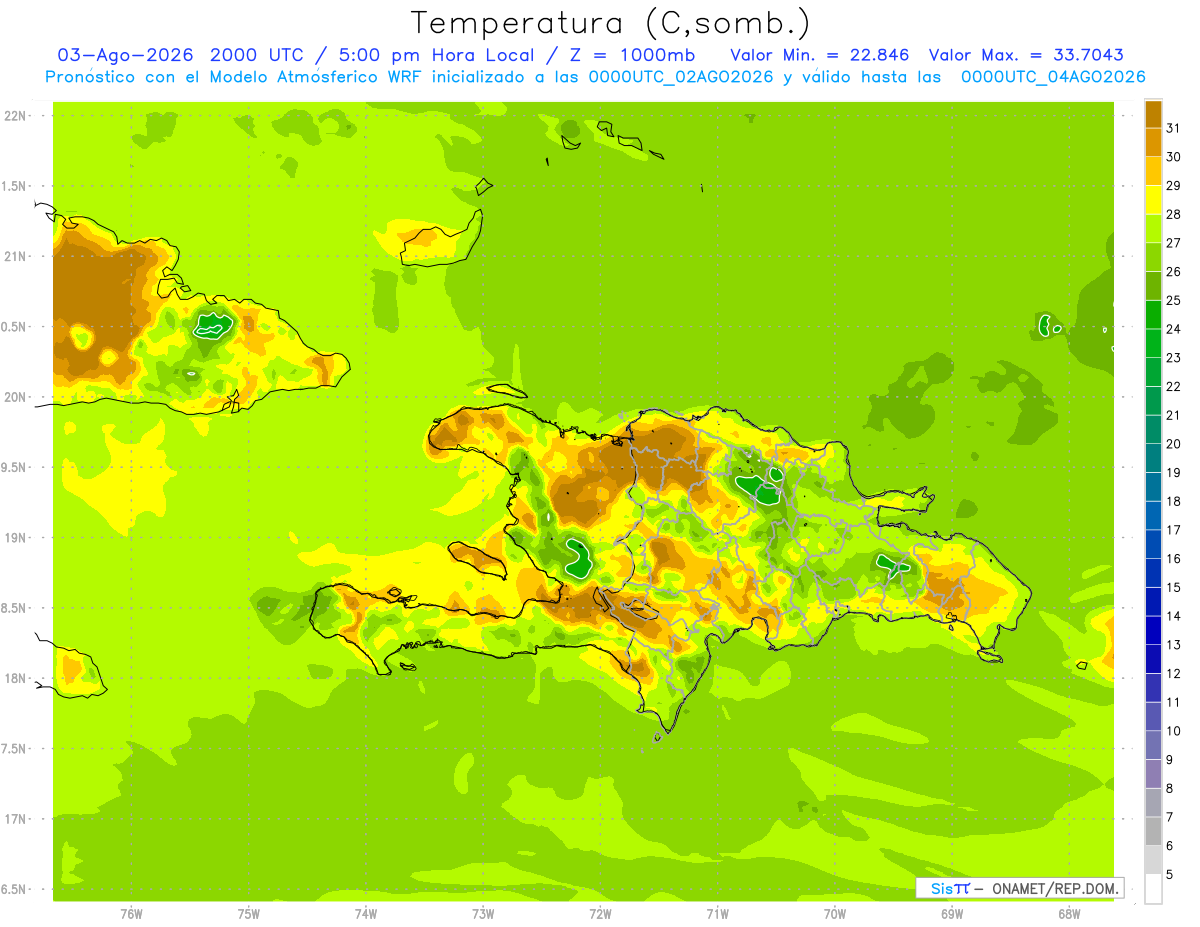This screenshot has width=1200, height=927.
Task: Click the "9.5N" latitude label
Action: click(x=14, y=467)
